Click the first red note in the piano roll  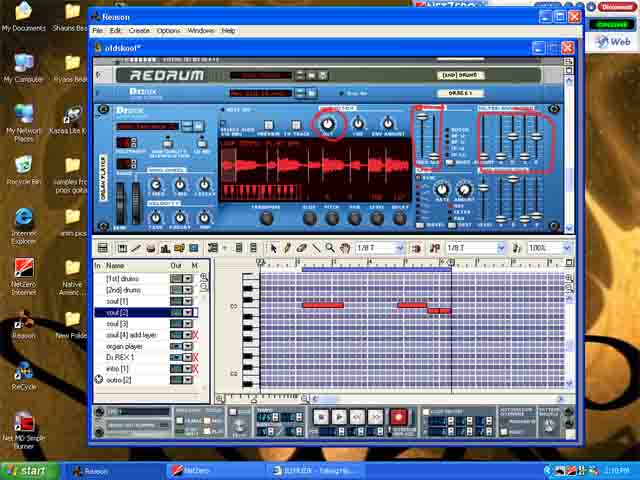[x=323, y=305]
